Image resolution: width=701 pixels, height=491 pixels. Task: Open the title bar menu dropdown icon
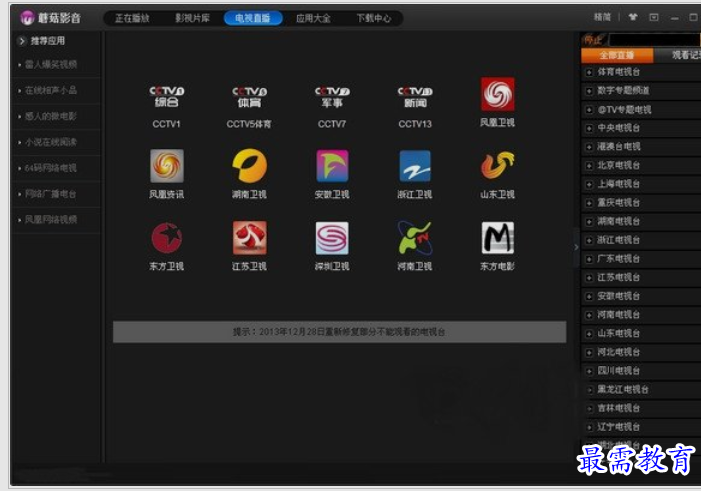pyautogui.click(x=654, y=17)
